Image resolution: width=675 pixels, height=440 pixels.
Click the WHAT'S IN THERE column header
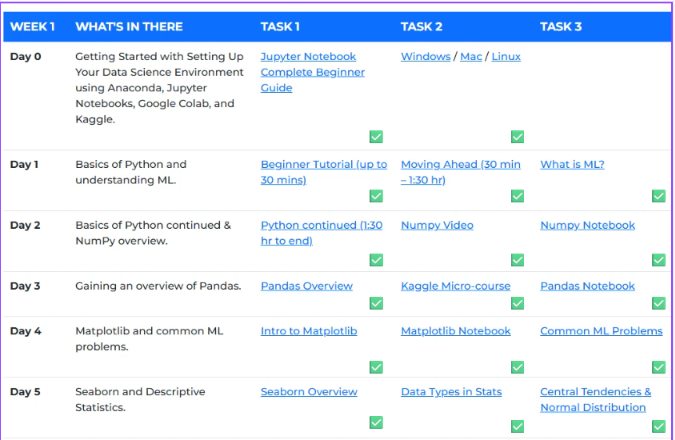(x=129, y=27)
